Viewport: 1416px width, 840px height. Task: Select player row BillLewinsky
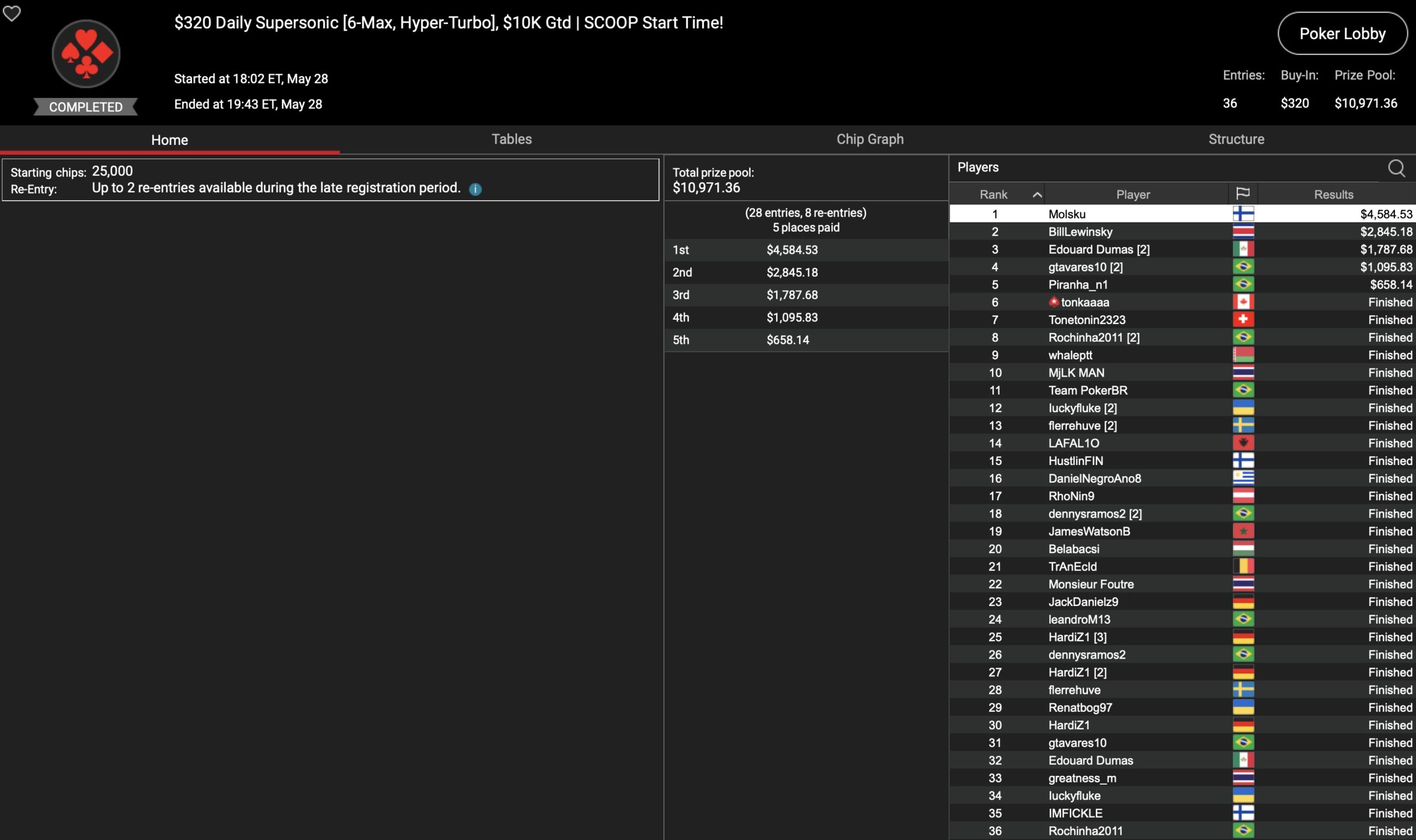(1080, 232)
